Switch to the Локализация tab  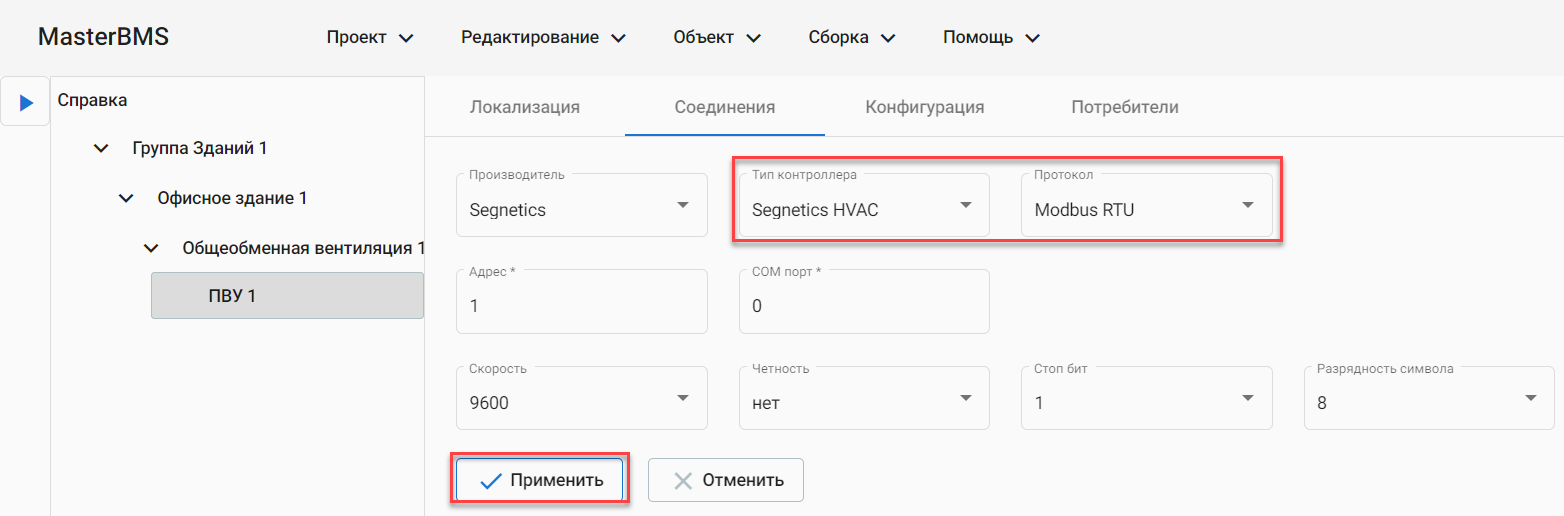(x=525, y=107)
